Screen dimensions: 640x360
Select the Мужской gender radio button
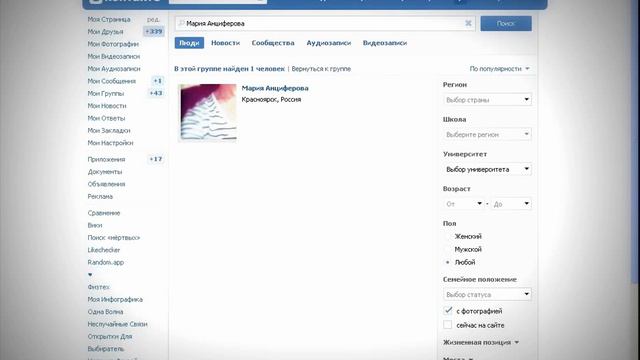coord(447,249)
